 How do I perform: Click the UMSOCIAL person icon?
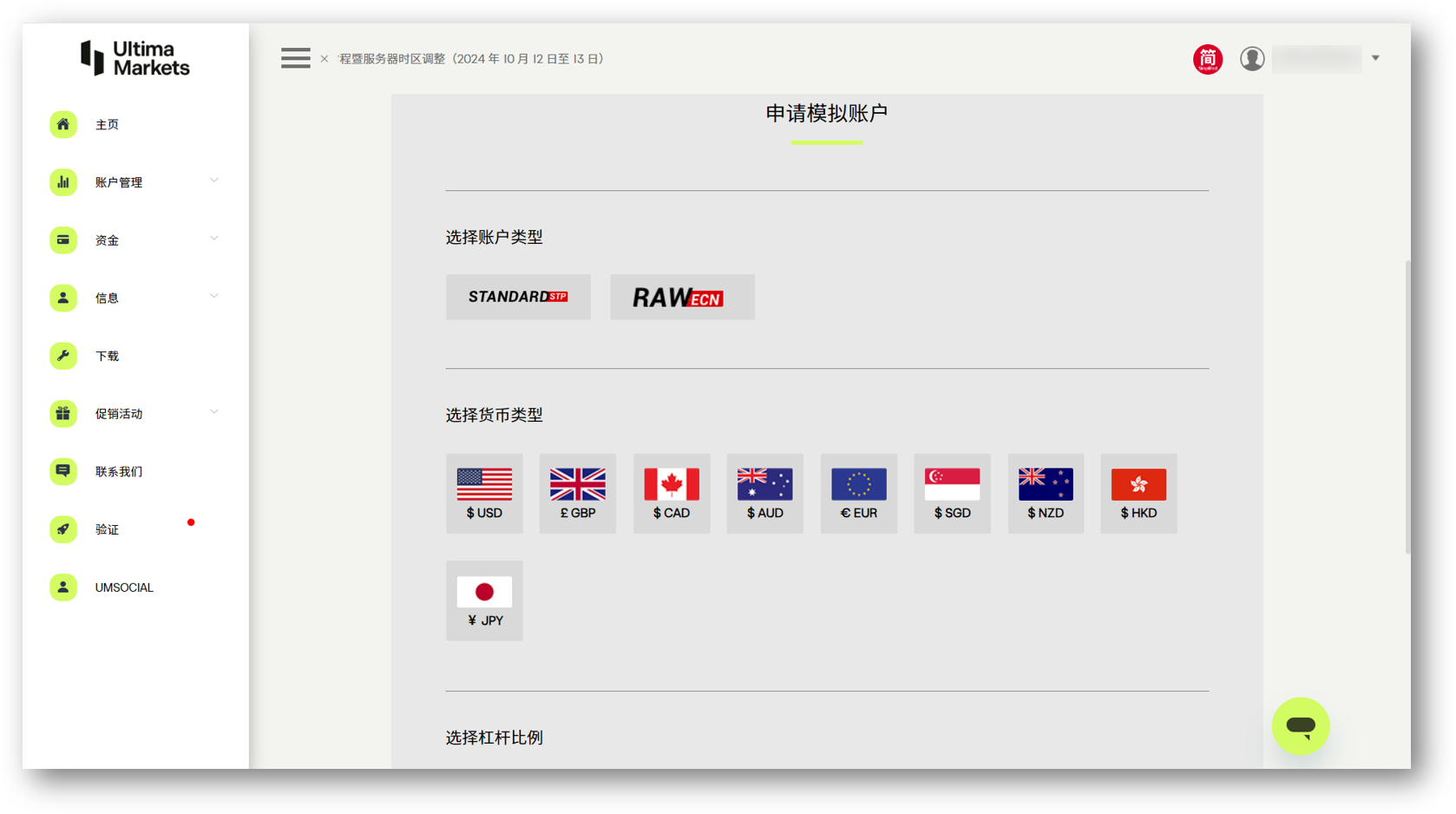click(x=63, y=588)
